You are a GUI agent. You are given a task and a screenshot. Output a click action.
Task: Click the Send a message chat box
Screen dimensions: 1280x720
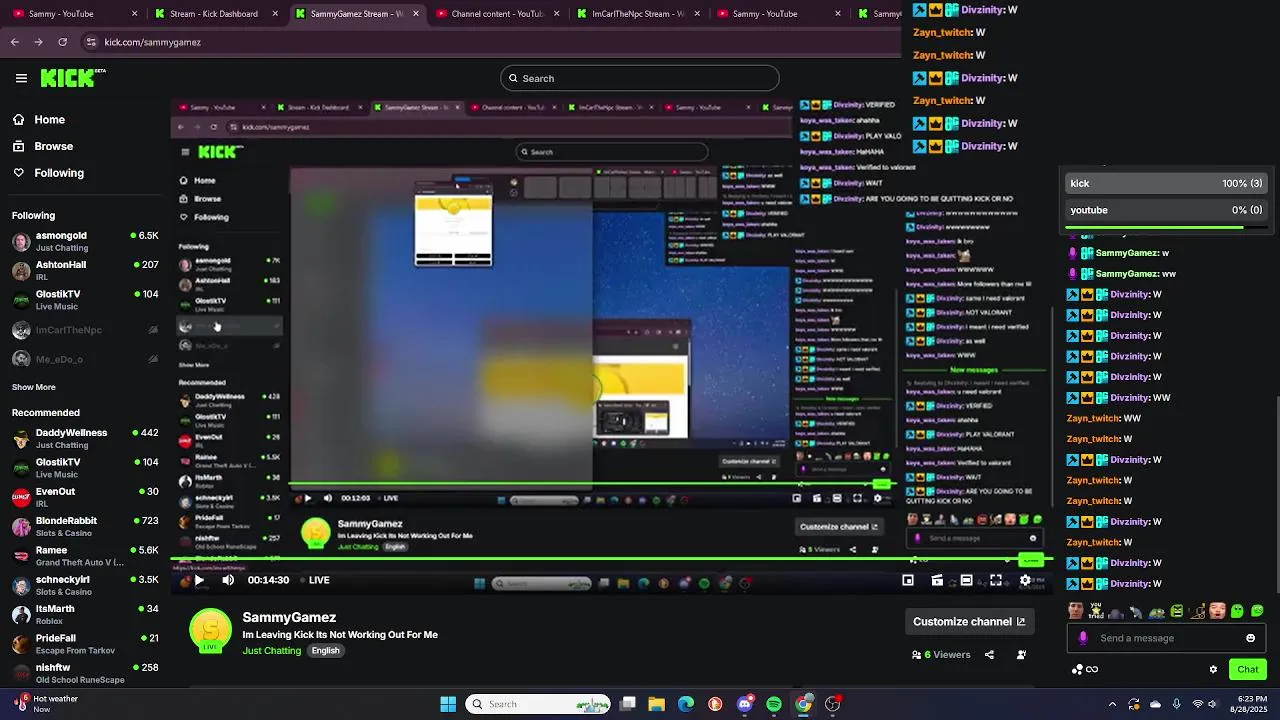pos(1167,638)
